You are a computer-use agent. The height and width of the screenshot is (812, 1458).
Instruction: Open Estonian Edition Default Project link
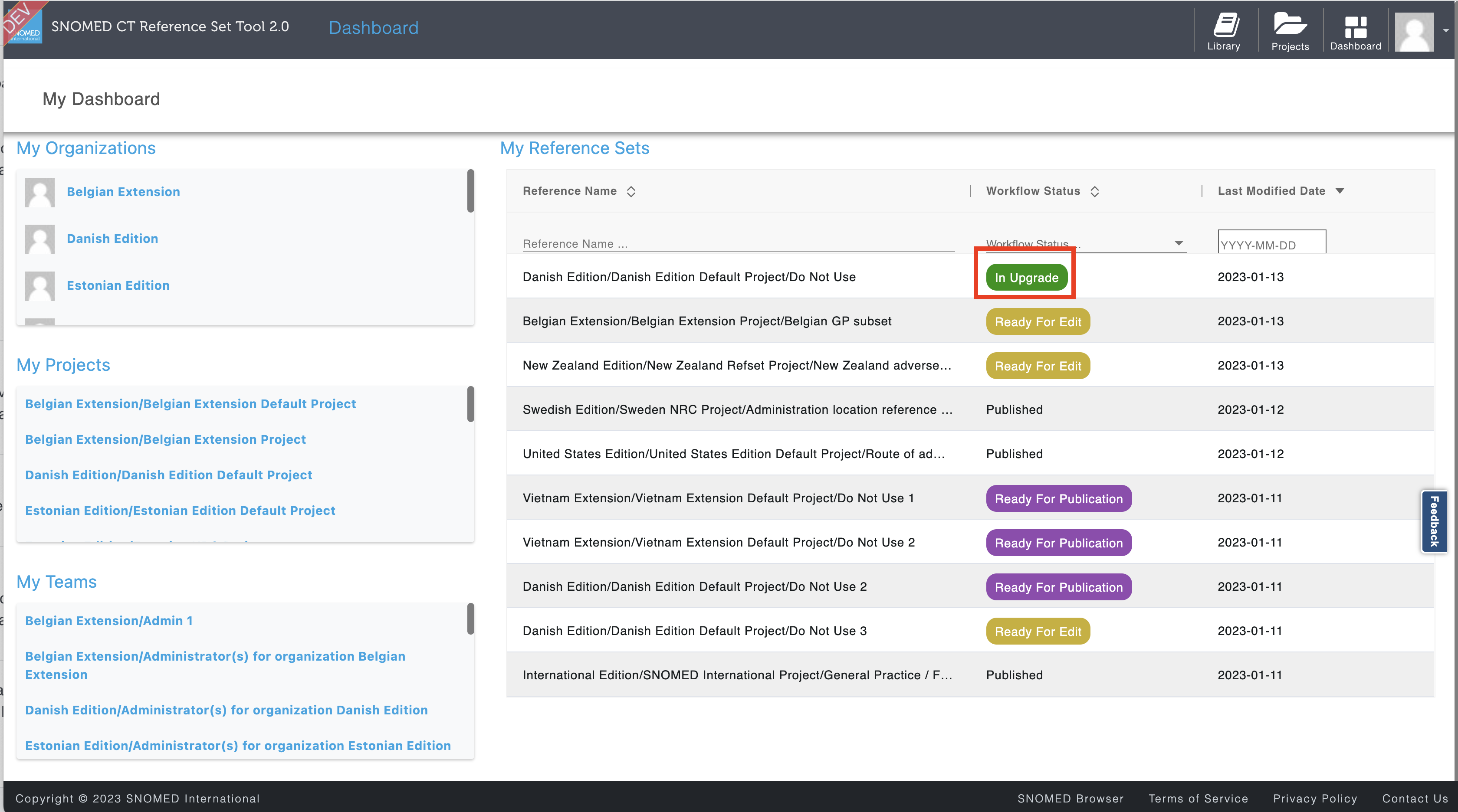[x=180, y=511]
